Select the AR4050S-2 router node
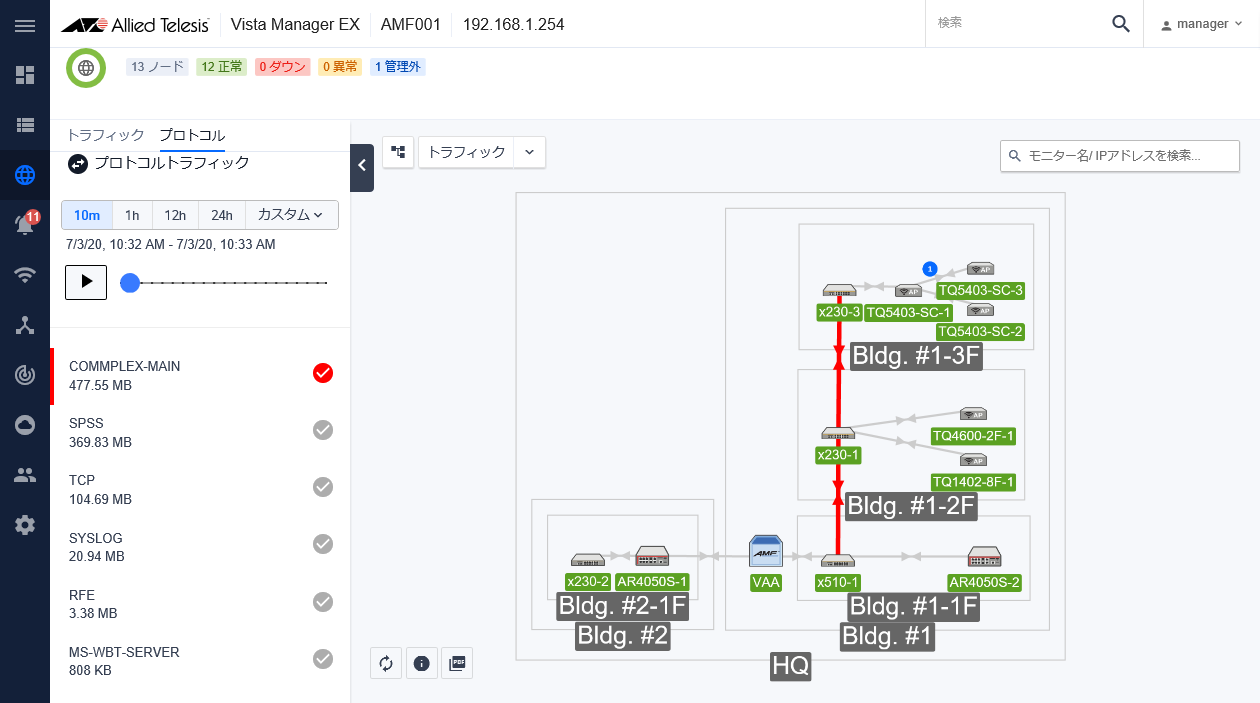This screenshot has width=1260, height=703. [x=984, y=557]
